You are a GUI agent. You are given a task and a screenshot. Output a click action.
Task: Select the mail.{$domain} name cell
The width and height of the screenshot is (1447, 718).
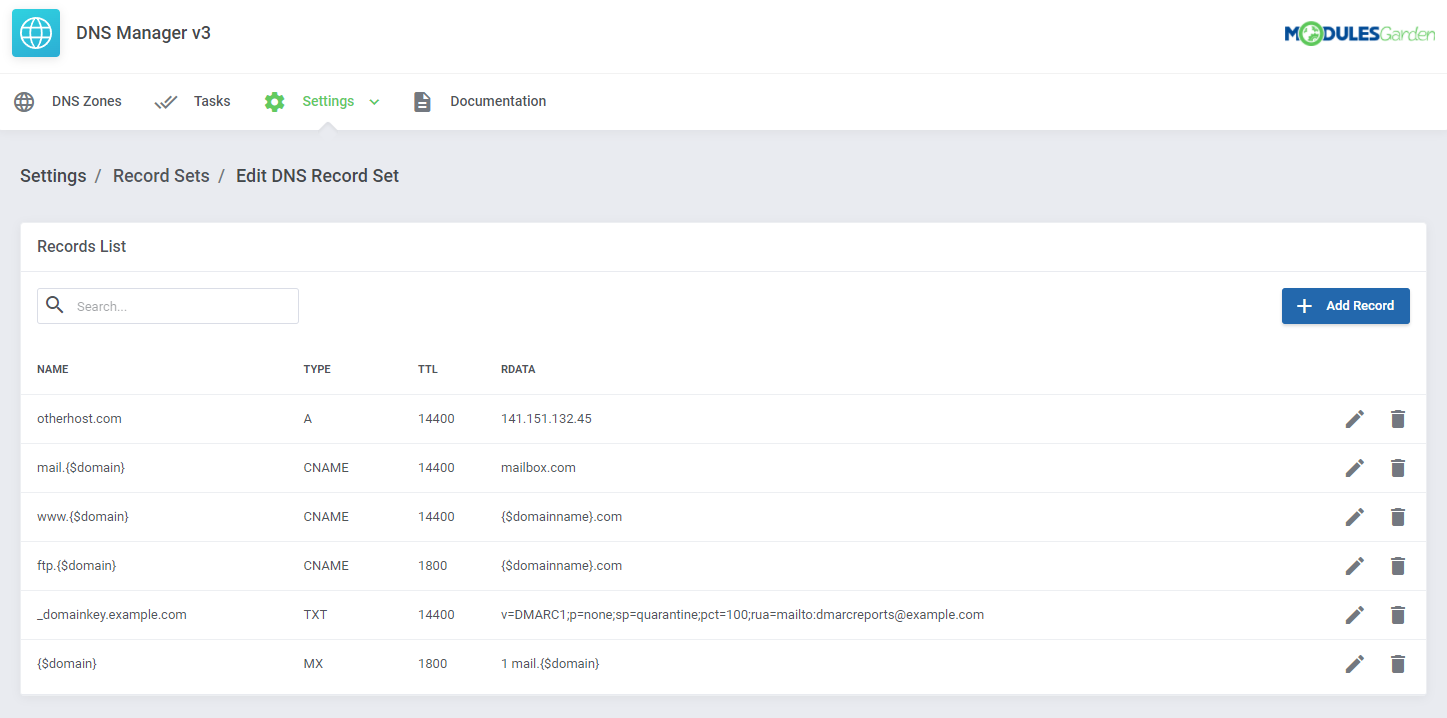(81, 468)
